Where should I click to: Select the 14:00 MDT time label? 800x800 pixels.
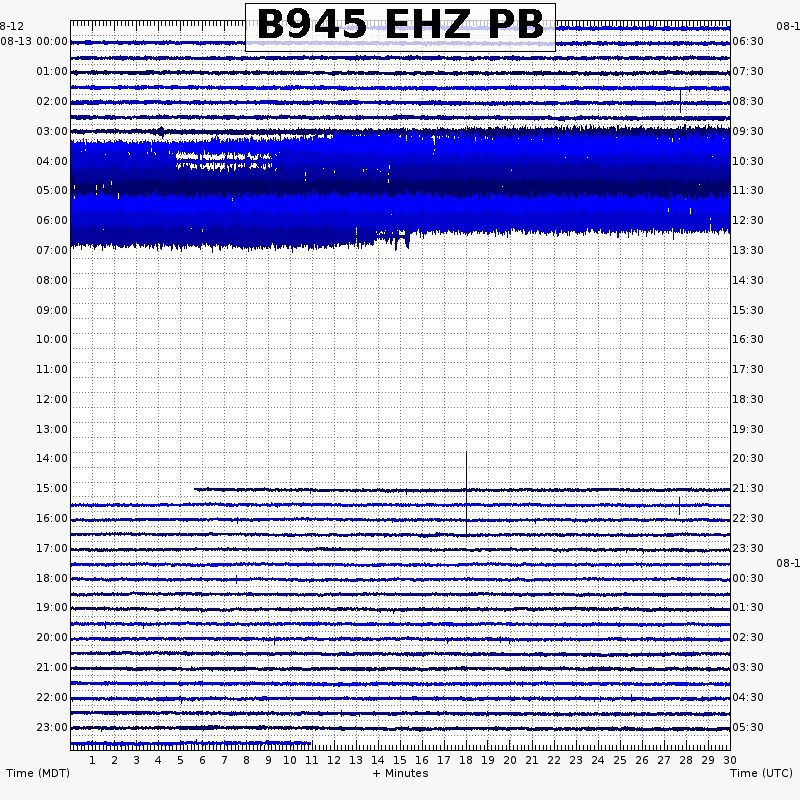52,458
